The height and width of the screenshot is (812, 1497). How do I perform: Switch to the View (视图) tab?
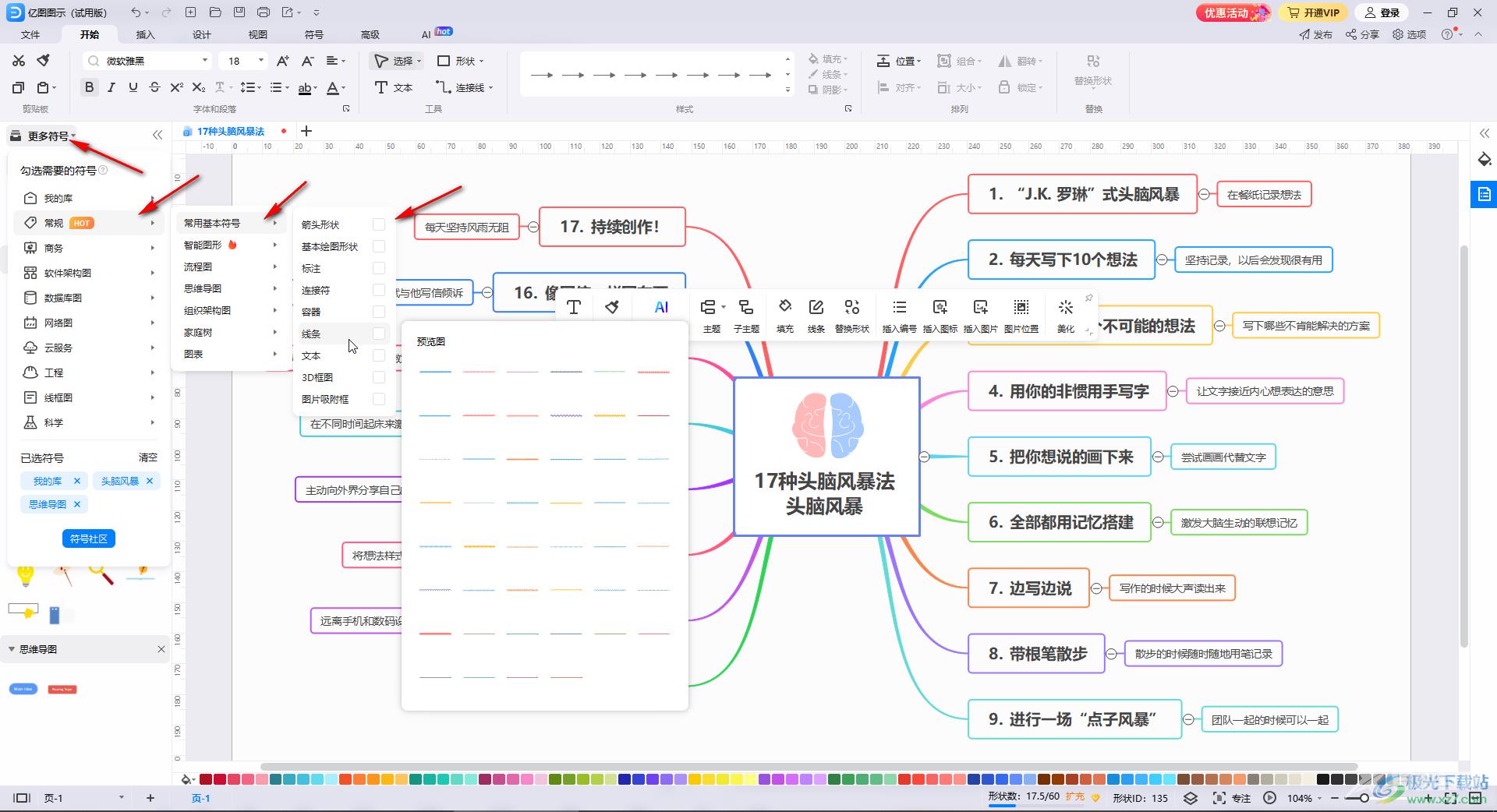[x=258, y=34]
